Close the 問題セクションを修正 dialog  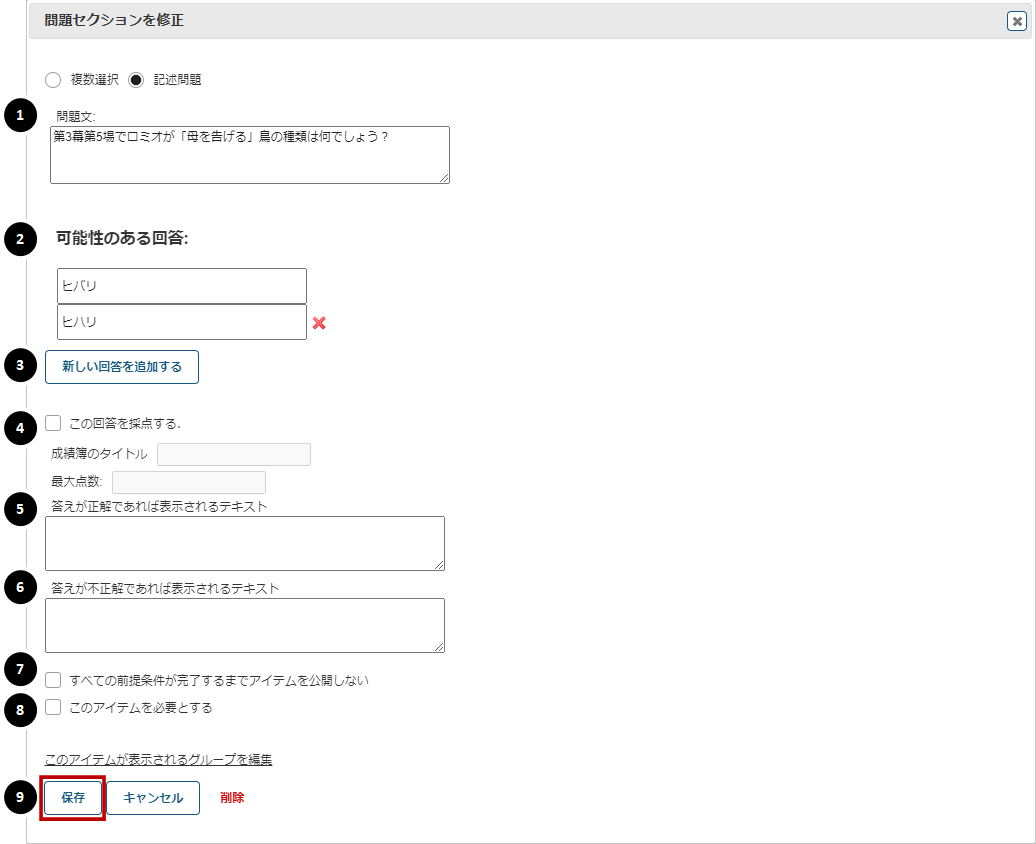tap(1017, 21)
